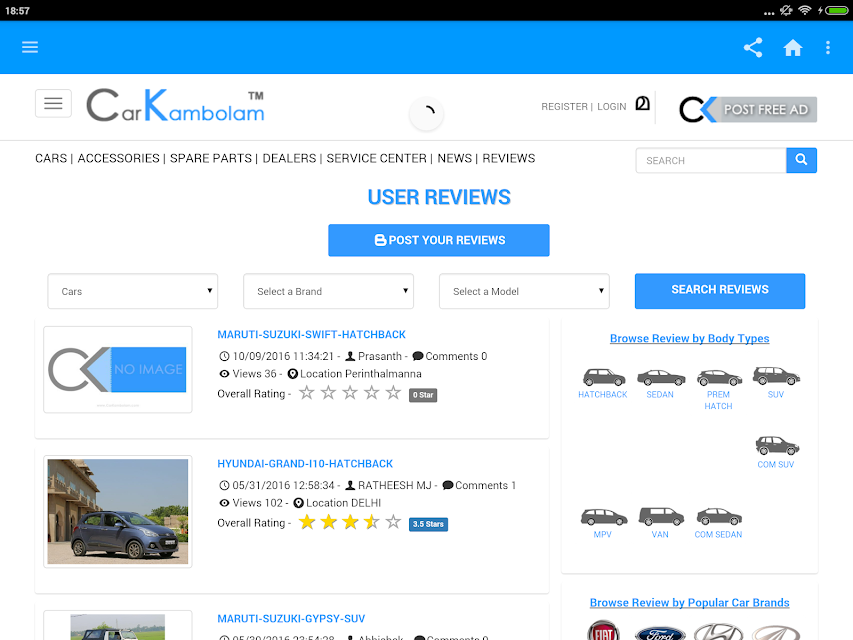Tap the Wi-Fi status bar icon
The image size is (853, 640).
805,10
